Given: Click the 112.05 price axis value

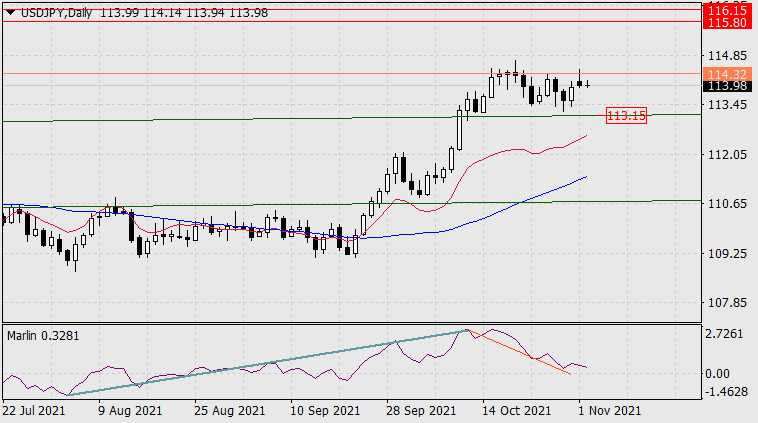Looking at the screenshot, I should coord(727,155).
